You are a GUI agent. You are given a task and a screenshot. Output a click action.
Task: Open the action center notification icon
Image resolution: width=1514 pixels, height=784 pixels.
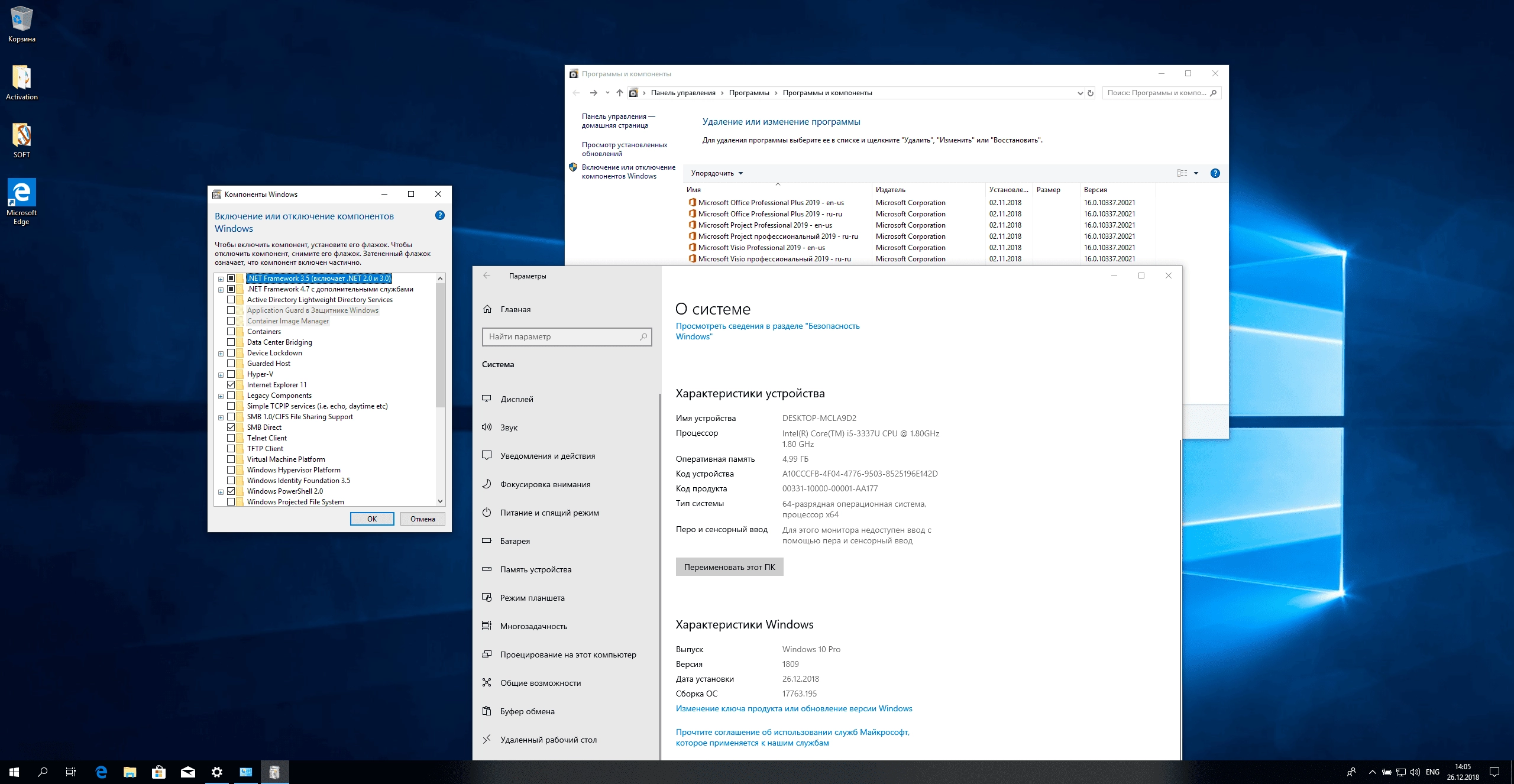1494,772
